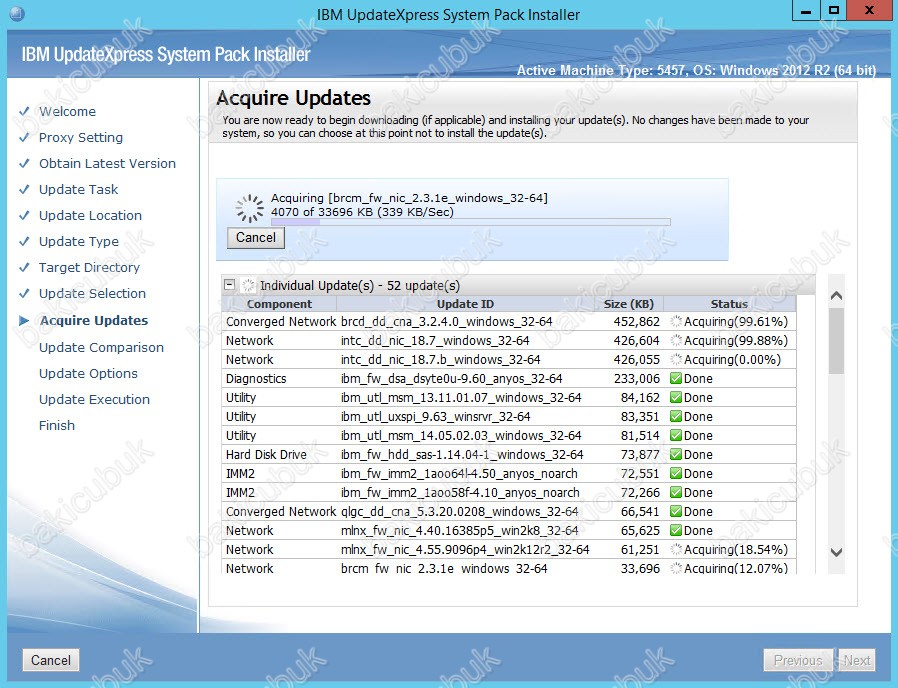Click green Done check for ibm_utl_msm_14.05.02.03
This screenshot has height=688, width=898.
[676, 435]
